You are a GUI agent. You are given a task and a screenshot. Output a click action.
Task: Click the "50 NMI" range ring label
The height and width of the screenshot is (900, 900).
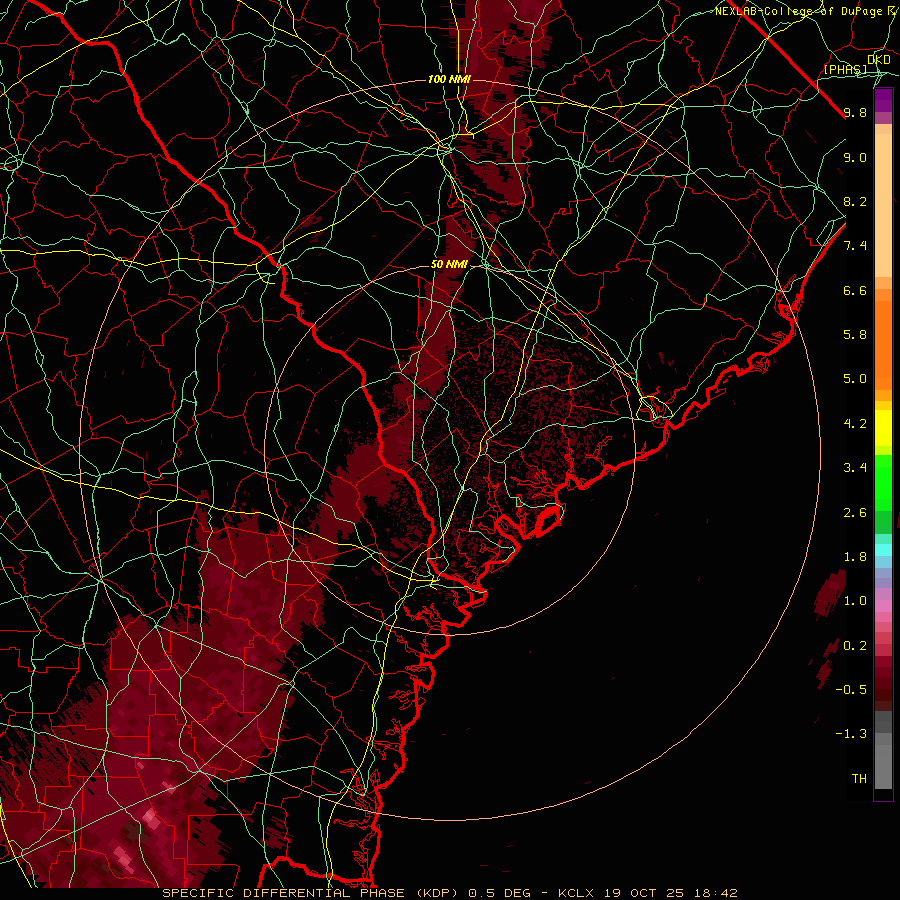(449, 265)
